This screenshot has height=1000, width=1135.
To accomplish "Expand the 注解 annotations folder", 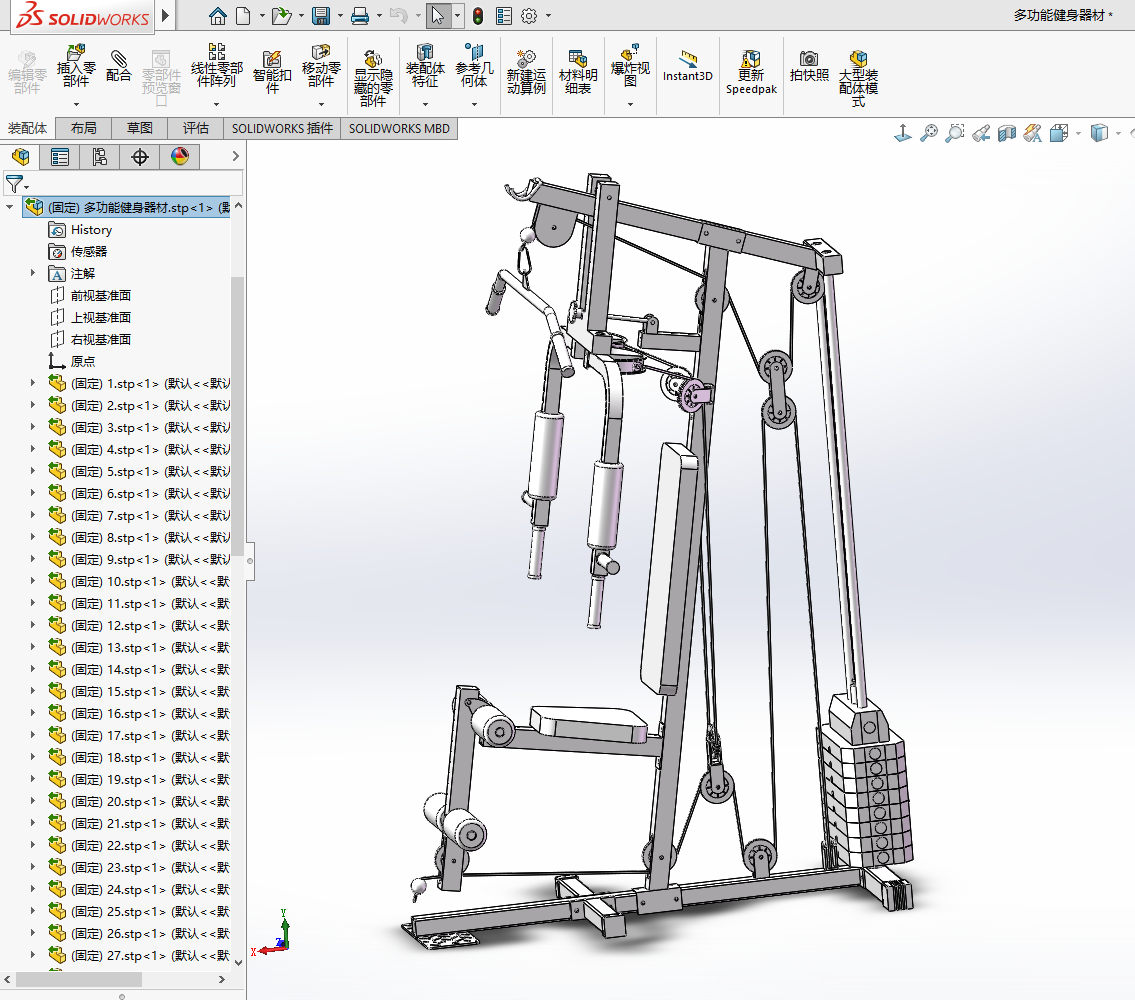I will 33,273.
